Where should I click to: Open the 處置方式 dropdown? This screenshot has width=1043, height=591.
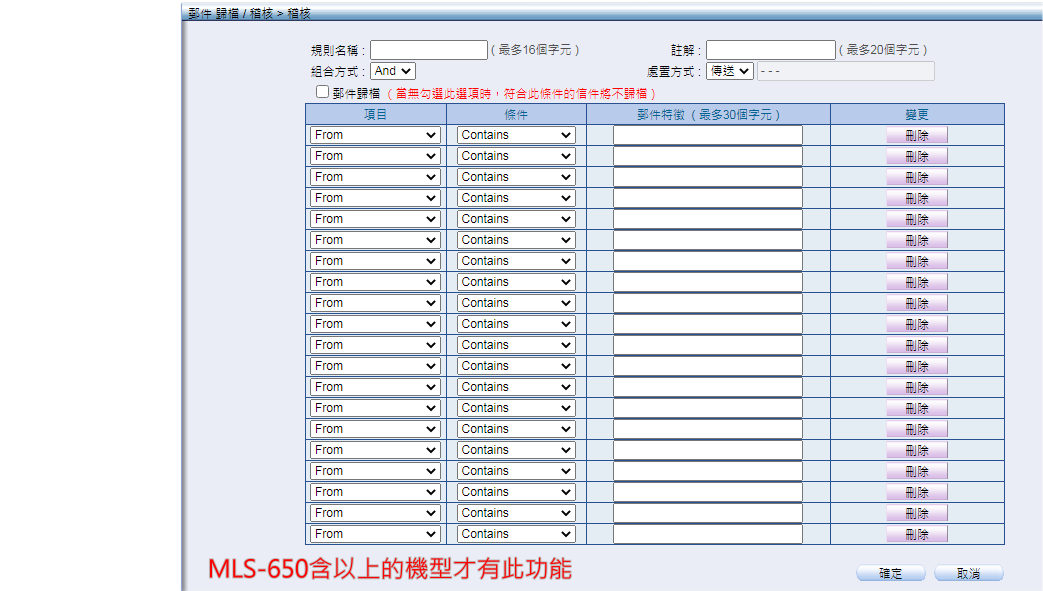[x=729, y=71]
